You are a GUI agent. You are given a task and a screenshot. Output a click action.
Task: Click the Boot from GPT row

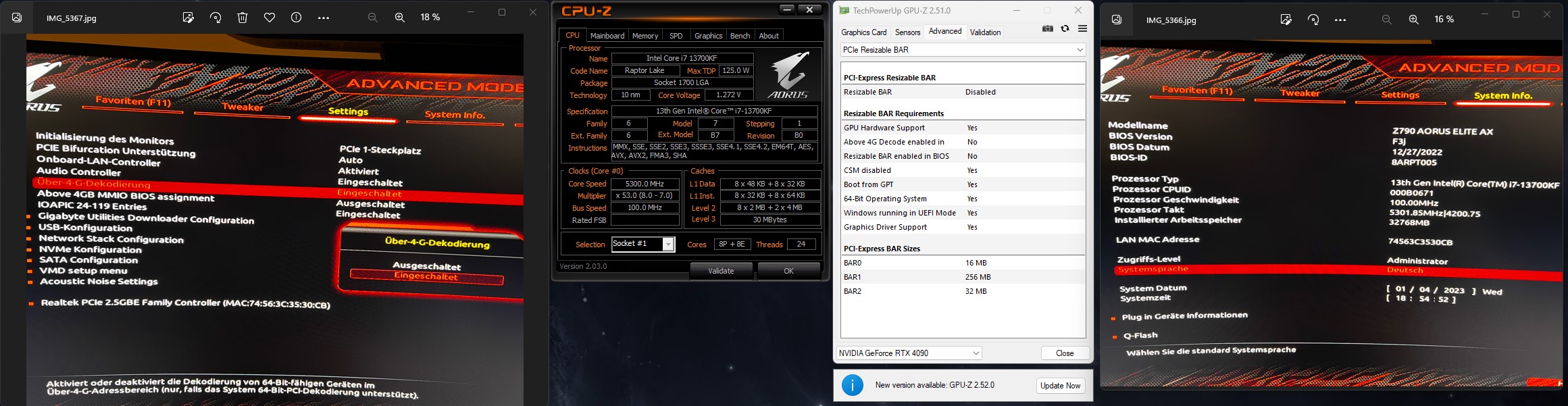(x=963, y=184)
